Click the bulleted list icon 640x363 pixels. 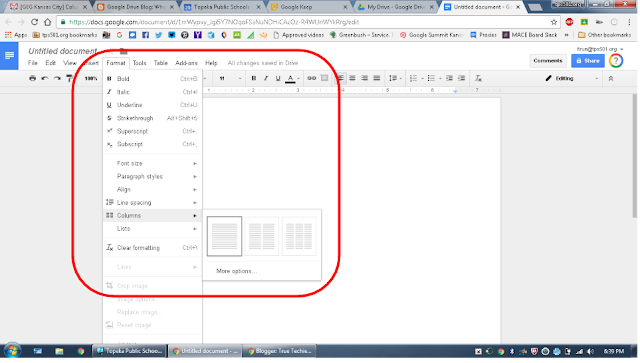[431, 78]
